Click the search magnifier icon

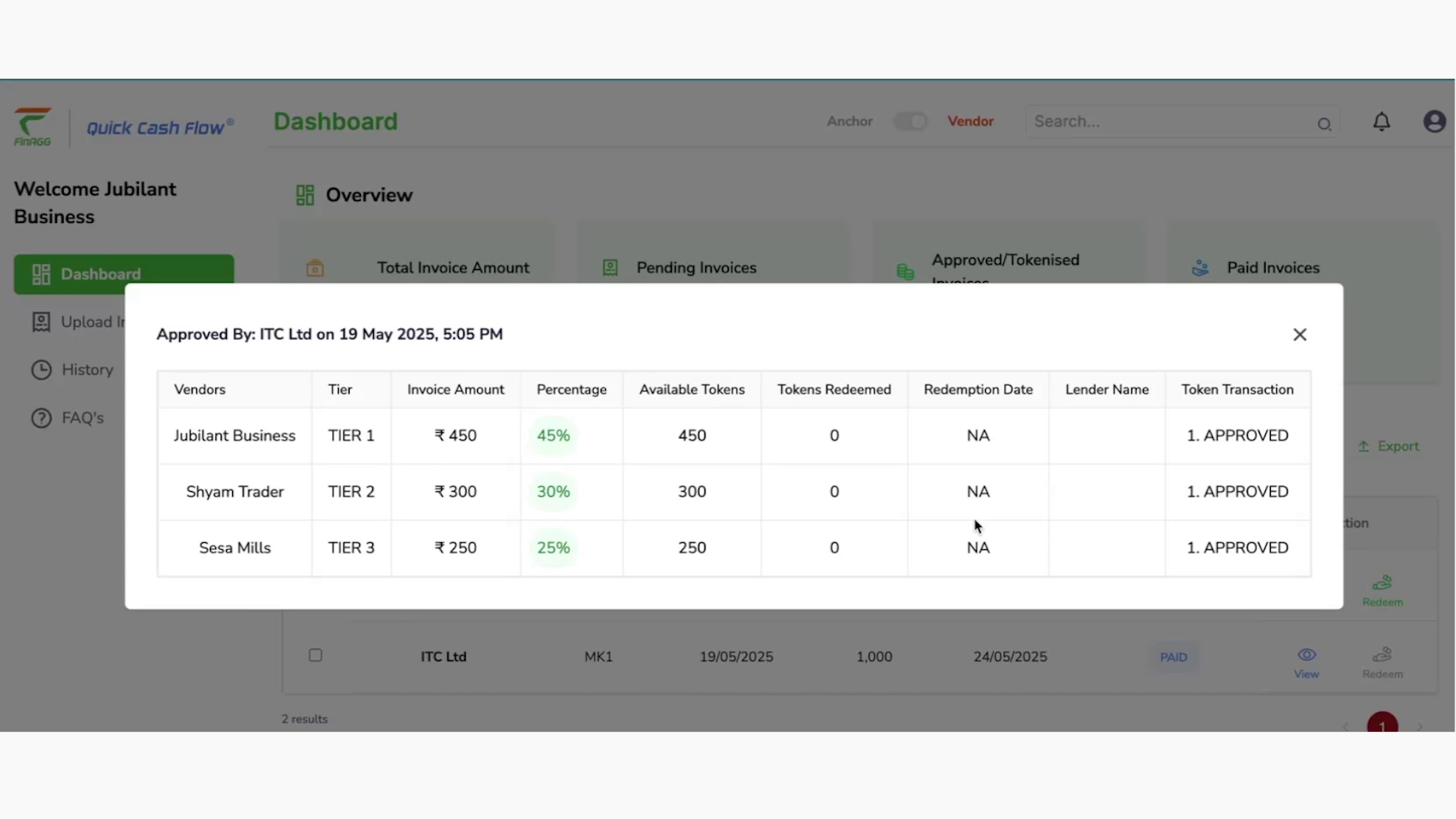tap(1325, 123)
